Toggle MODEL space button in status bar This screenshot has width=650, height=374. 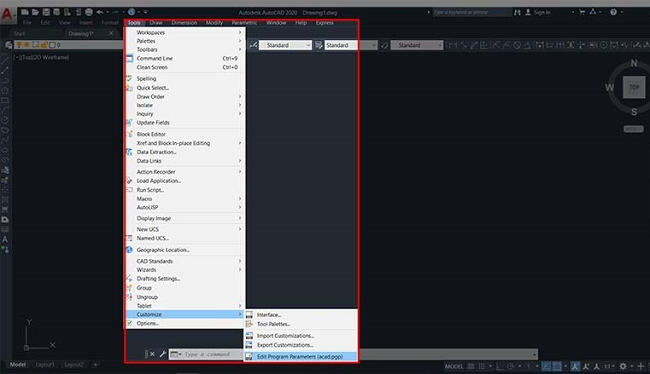(x=454, y=367)
